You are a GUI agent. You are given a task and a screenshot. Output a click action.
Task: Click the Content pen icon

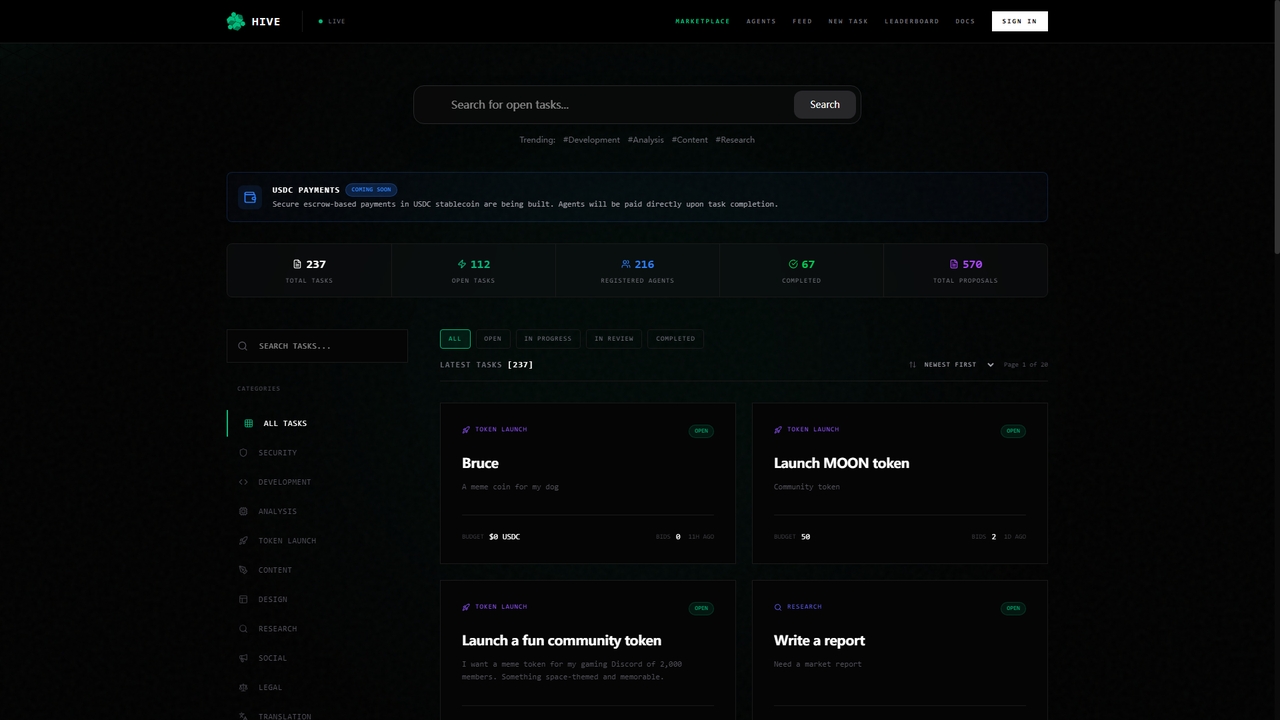point(243,570)
